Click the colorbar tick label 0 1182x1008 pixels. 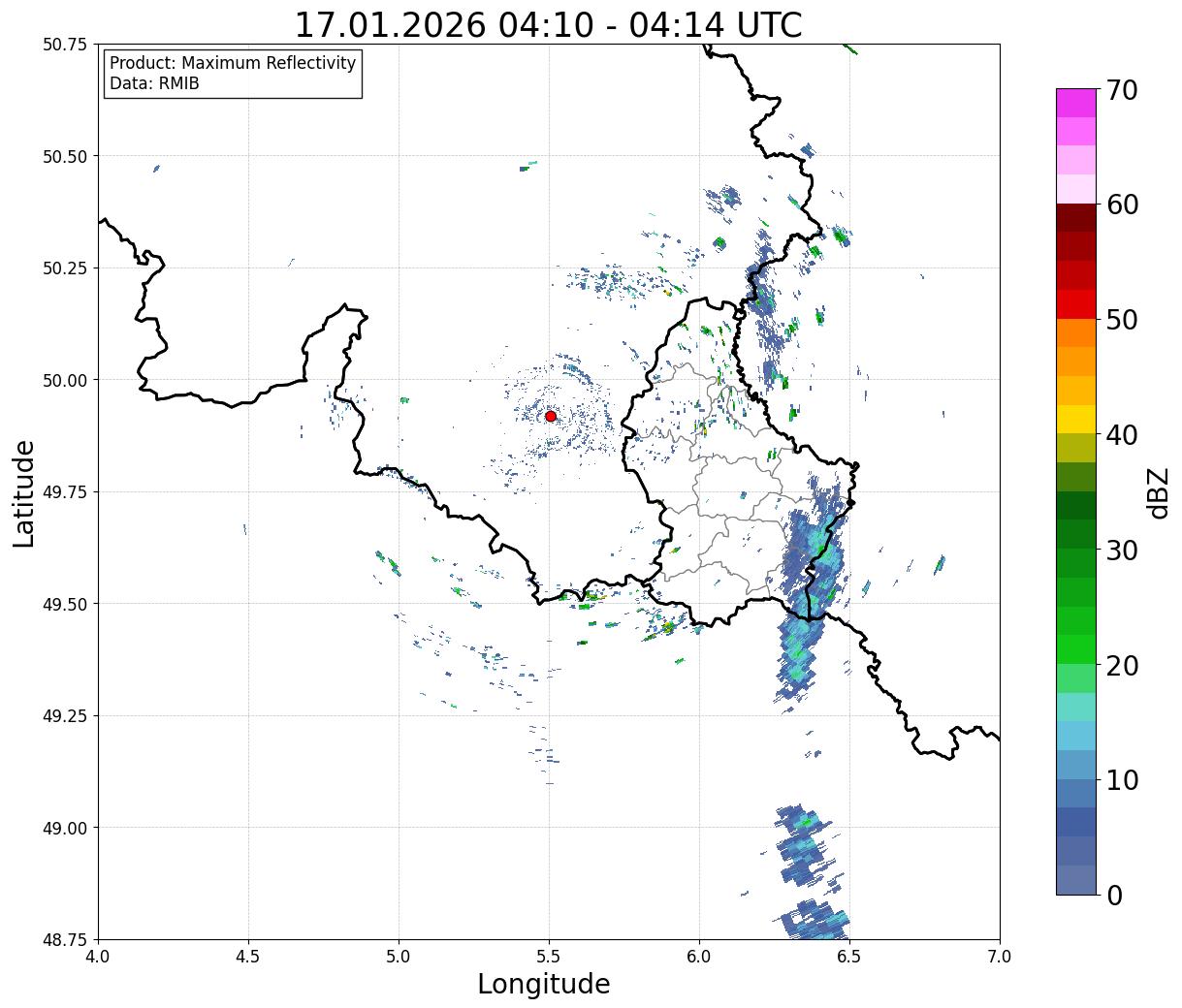tap(1114, 896)
